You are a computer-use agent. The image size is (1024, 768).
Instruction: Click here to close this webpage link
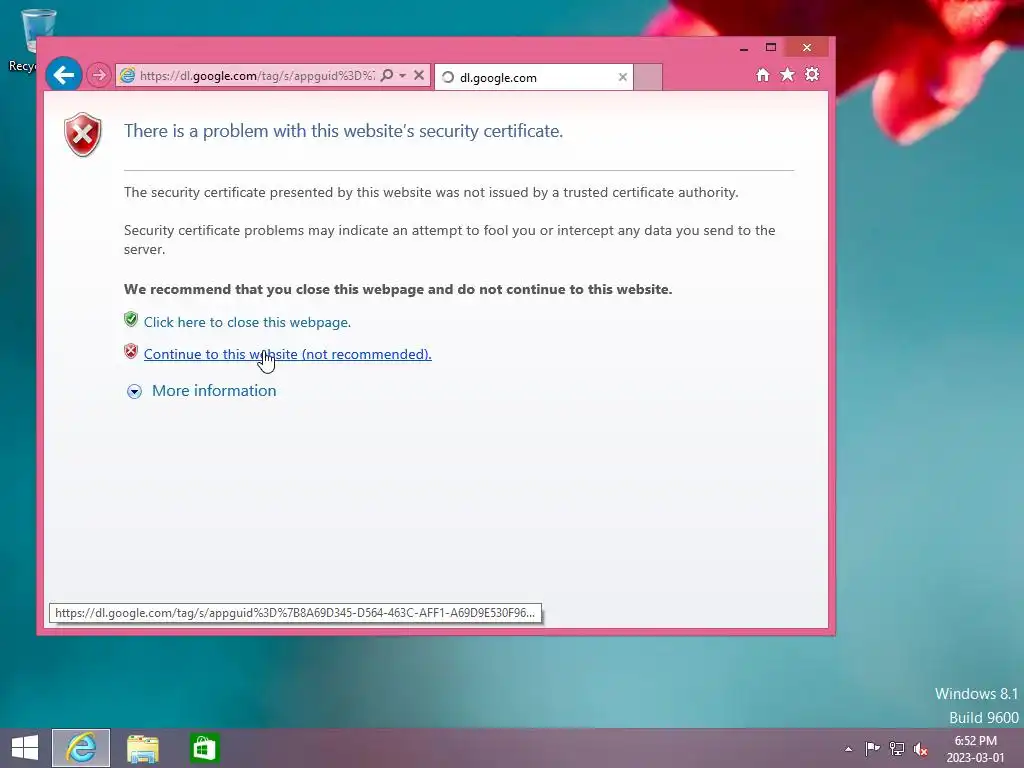[248, 322]
